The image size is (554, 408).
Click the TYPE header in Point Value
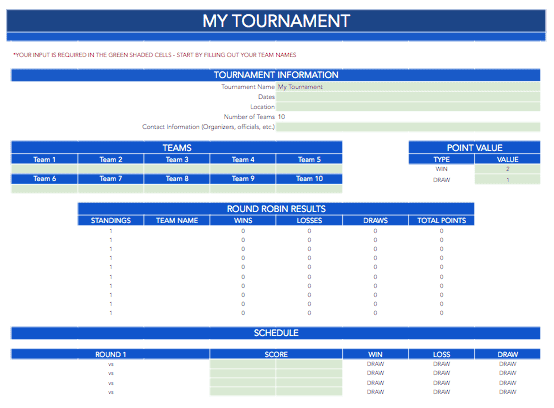(x=442, y=159)
